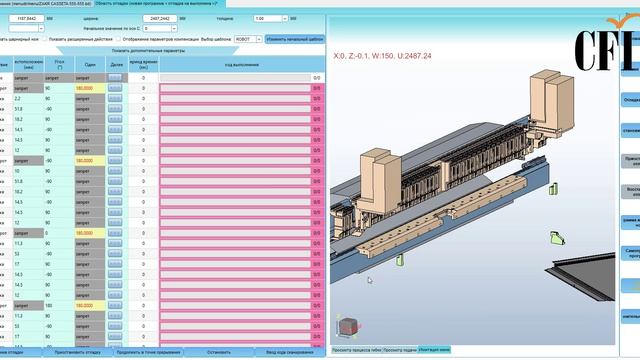The height and width of the screenshot is (360, 640).
Task: Toggle the Отображение параметров компенсации checkbox
Action: pos(118,39)
